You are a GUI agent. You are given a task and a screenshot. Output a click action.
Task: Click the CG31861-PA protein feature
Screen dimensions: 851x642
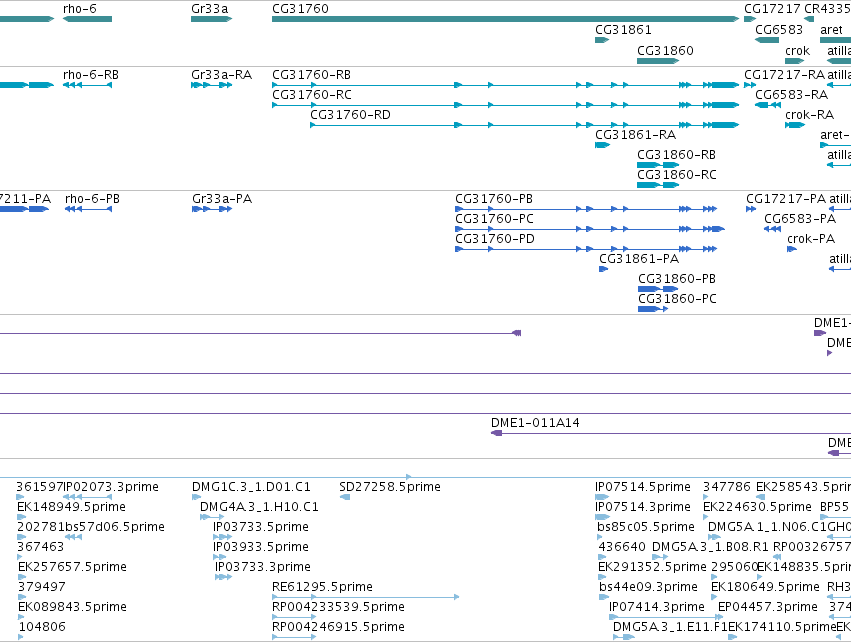tap(604, 269)
